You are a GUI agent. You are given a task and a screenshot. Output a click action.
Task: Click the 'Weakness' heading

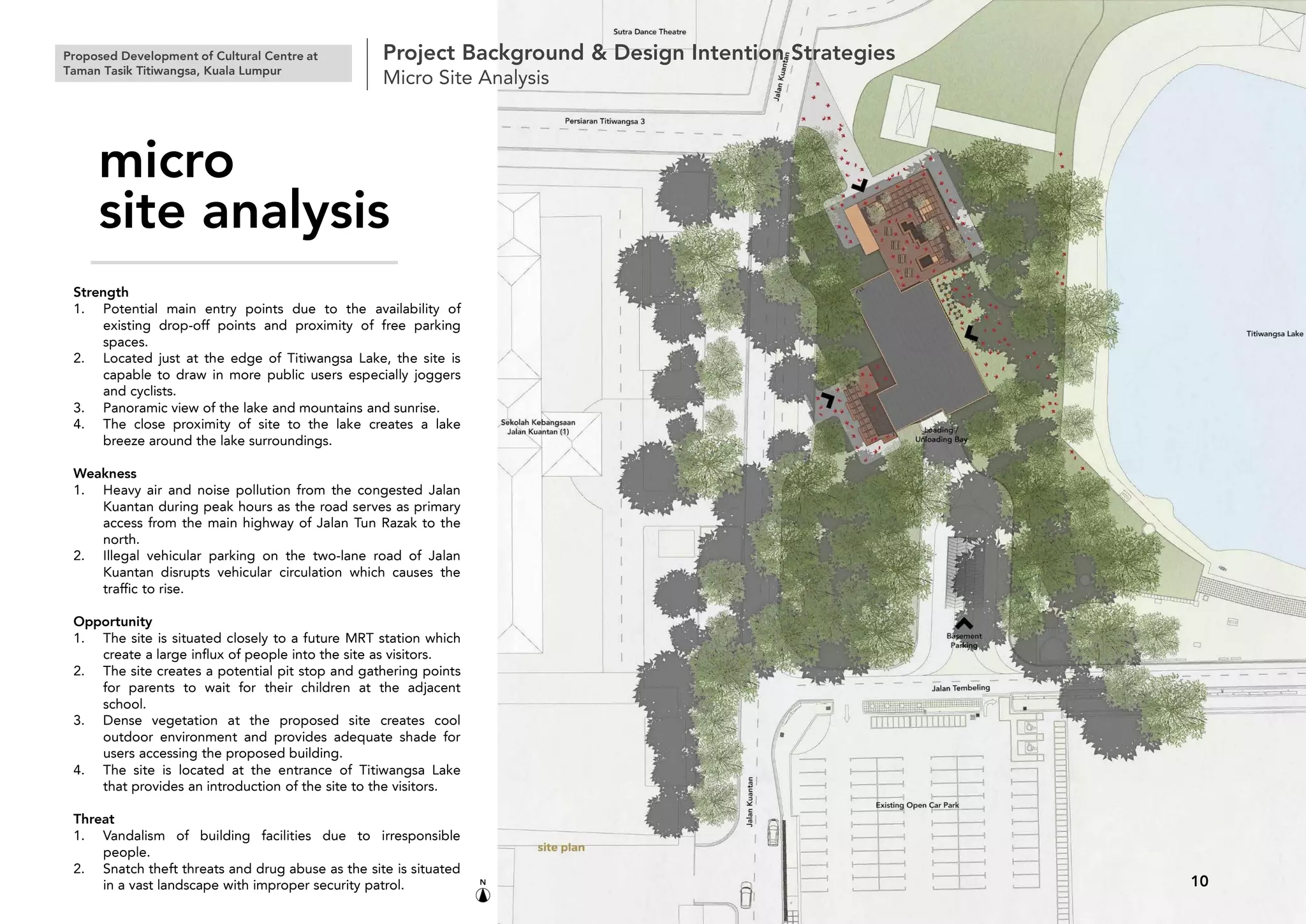[x=105, y=473]
